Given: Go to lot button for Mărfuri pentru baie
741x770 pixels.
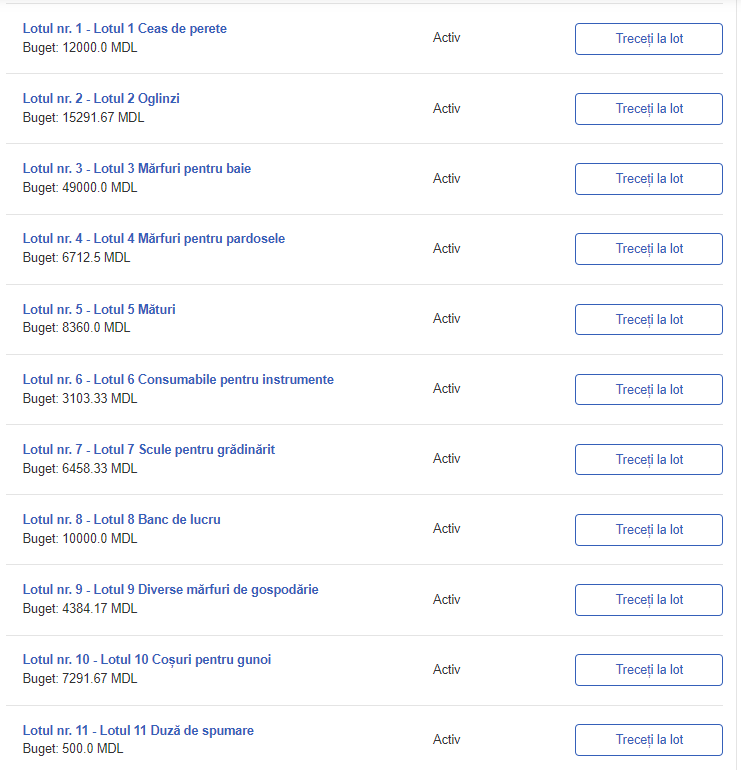Looking at the screenshot, I should tap(649, 179).
